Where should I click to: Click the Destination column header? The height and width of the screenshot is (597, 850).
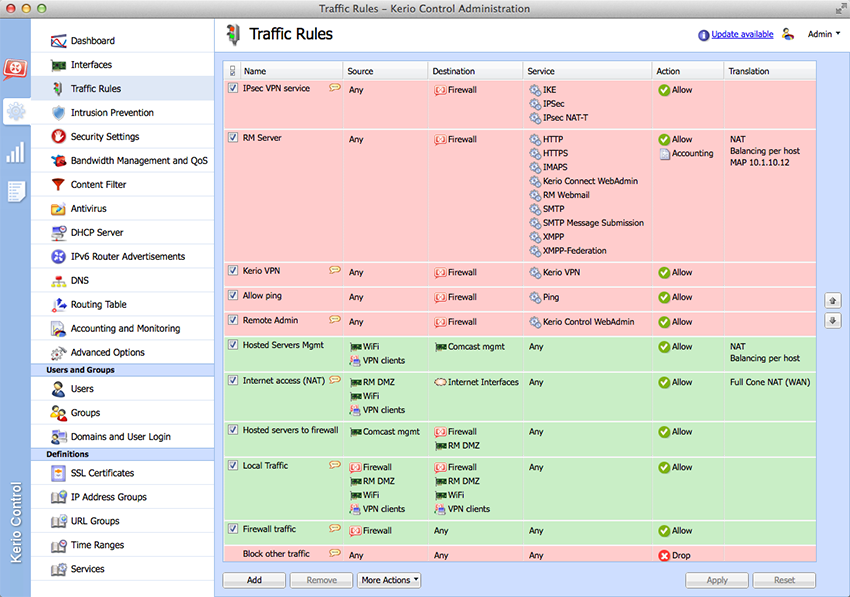(x=475, y=71)
